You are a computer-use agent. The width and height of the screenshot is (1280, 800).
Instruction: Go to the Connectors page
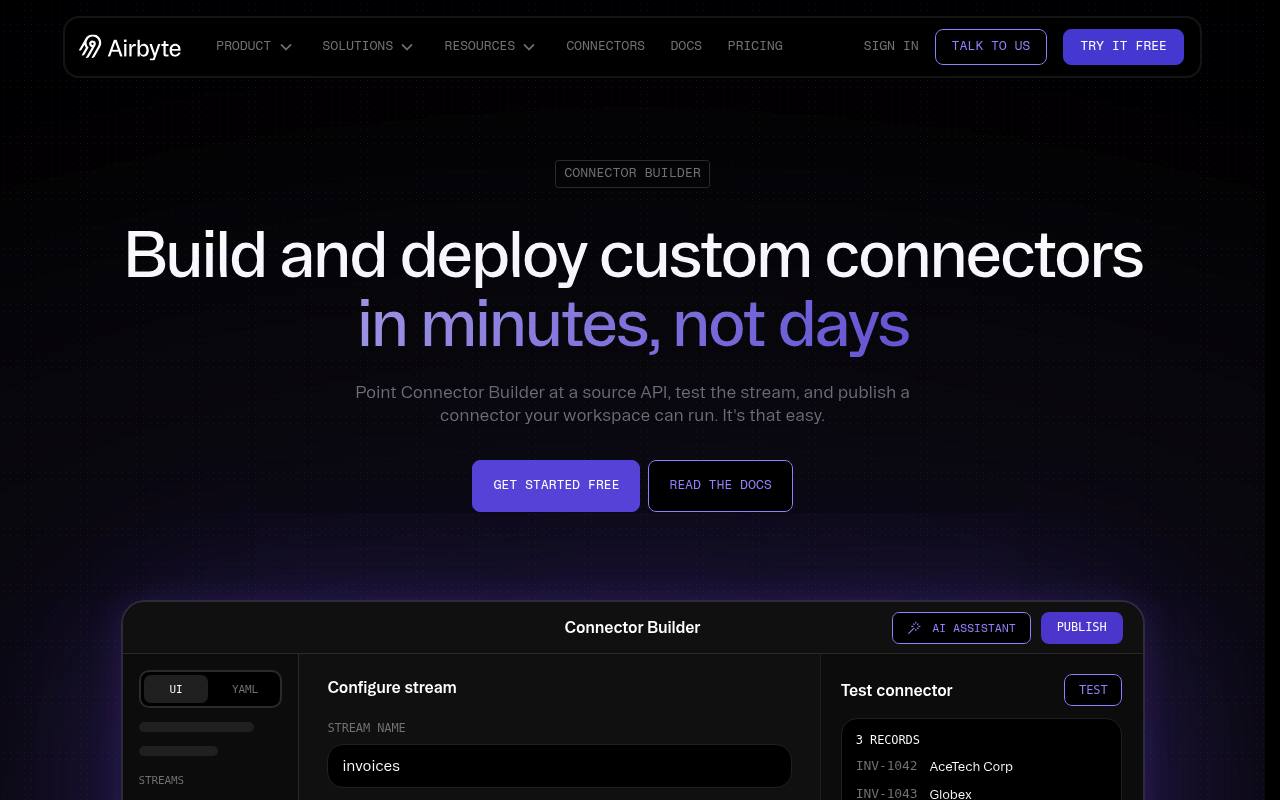(x=605, y=46)
